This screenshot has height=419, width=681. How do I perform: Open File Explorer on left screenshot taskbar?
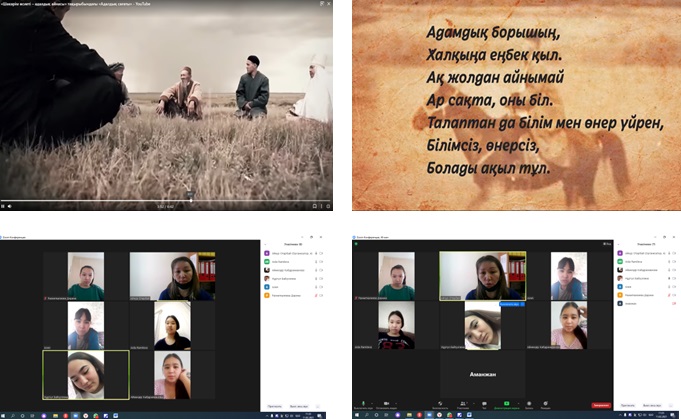pyautogui.click(x=55, y=416)
